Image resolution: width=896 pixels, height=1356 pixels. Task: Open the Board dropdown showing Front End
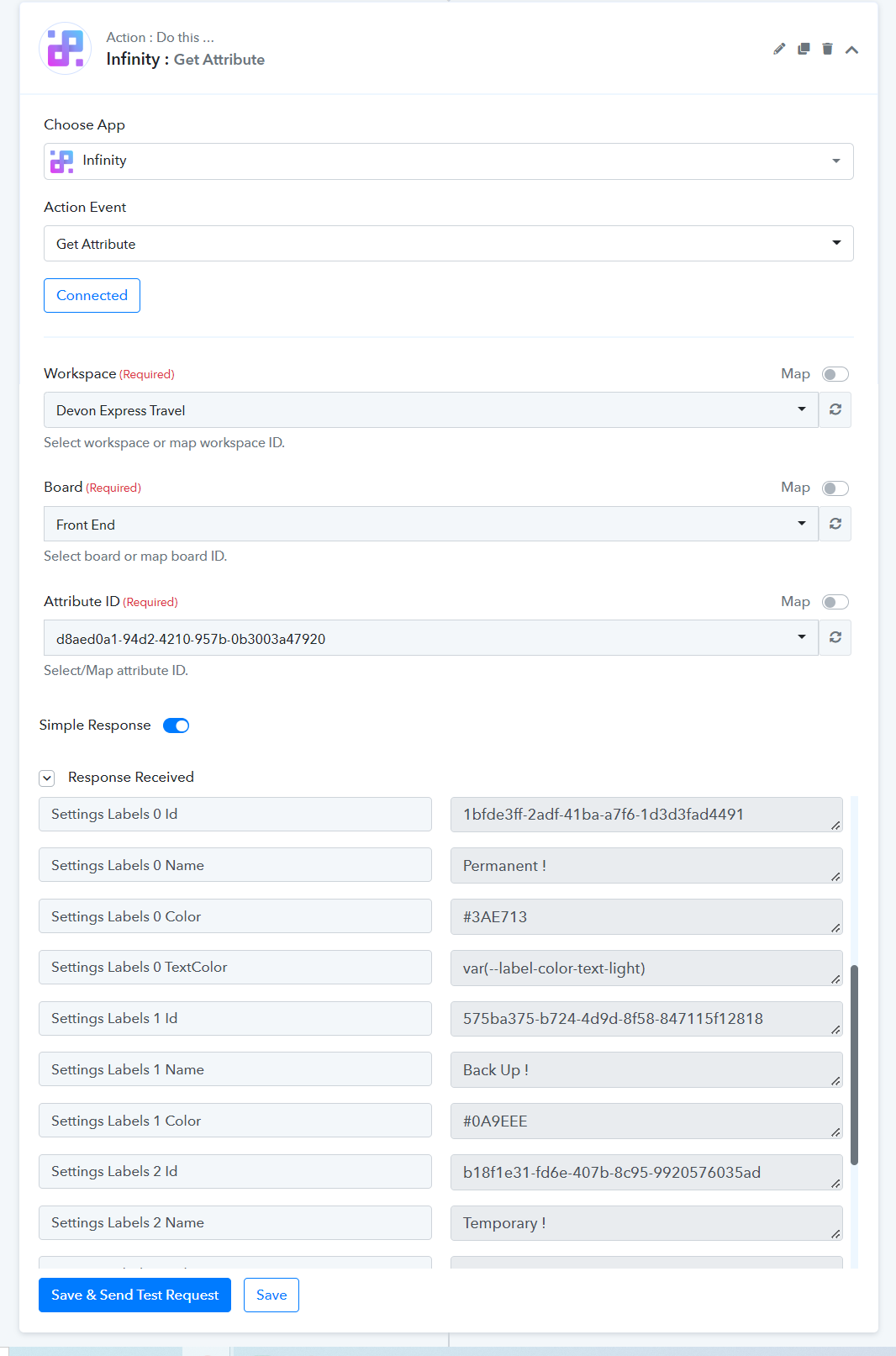pyautogui.click(x=431, y=524)
